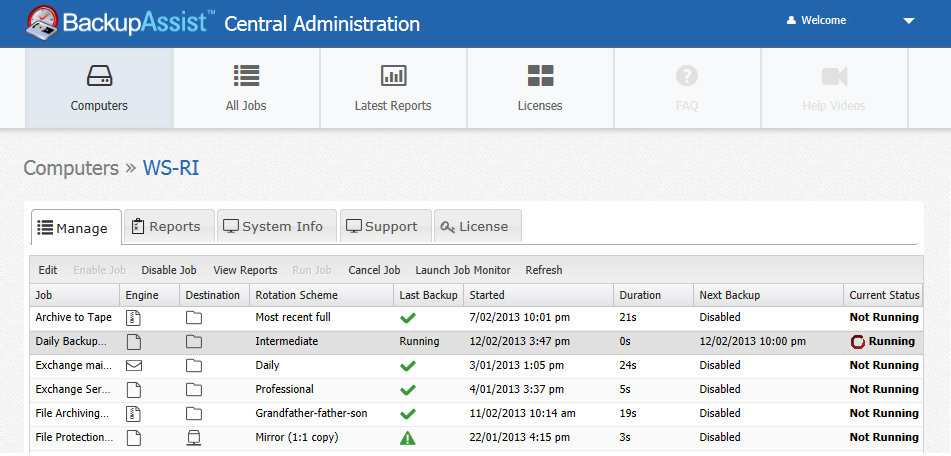The height and width of the screenshot is (456, 951).
Task: Click Archive to Tape engine icon
Action: [133, 317]
